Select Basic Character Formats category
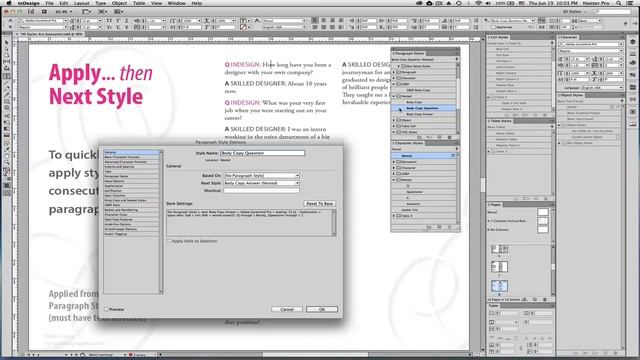 131,157
